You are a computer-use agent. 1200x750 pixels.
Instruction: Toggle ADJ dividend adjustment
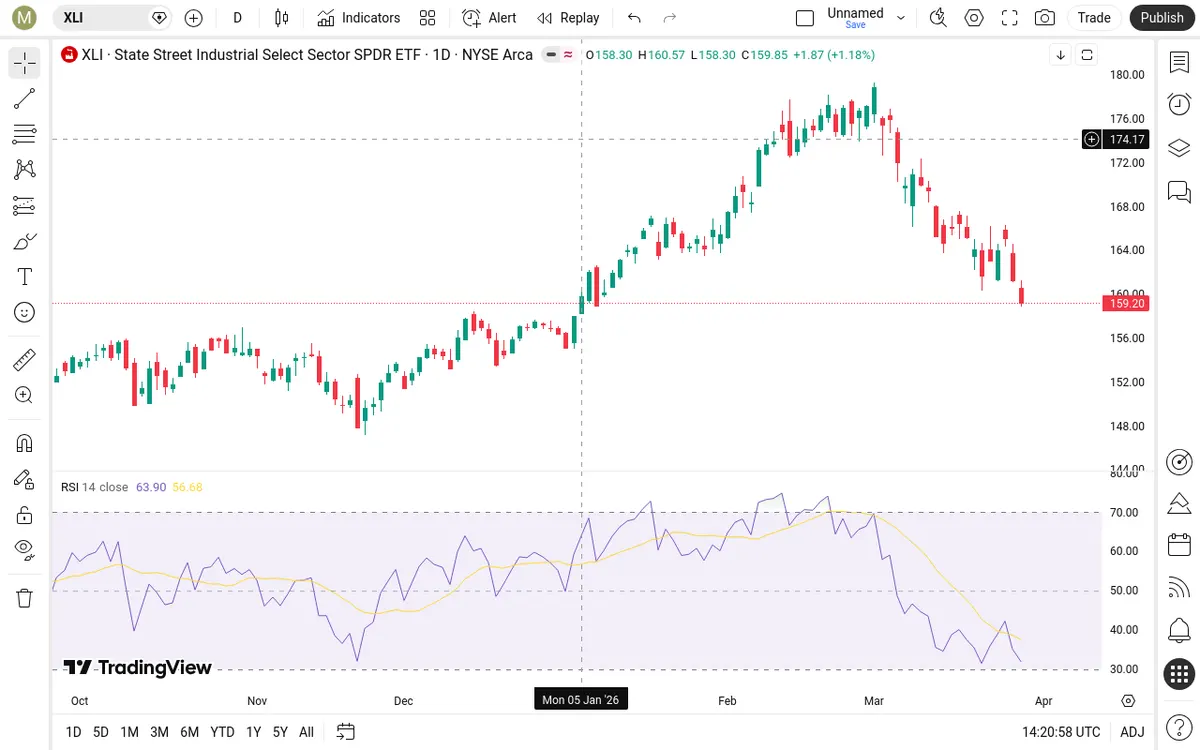coord(1132,732)
